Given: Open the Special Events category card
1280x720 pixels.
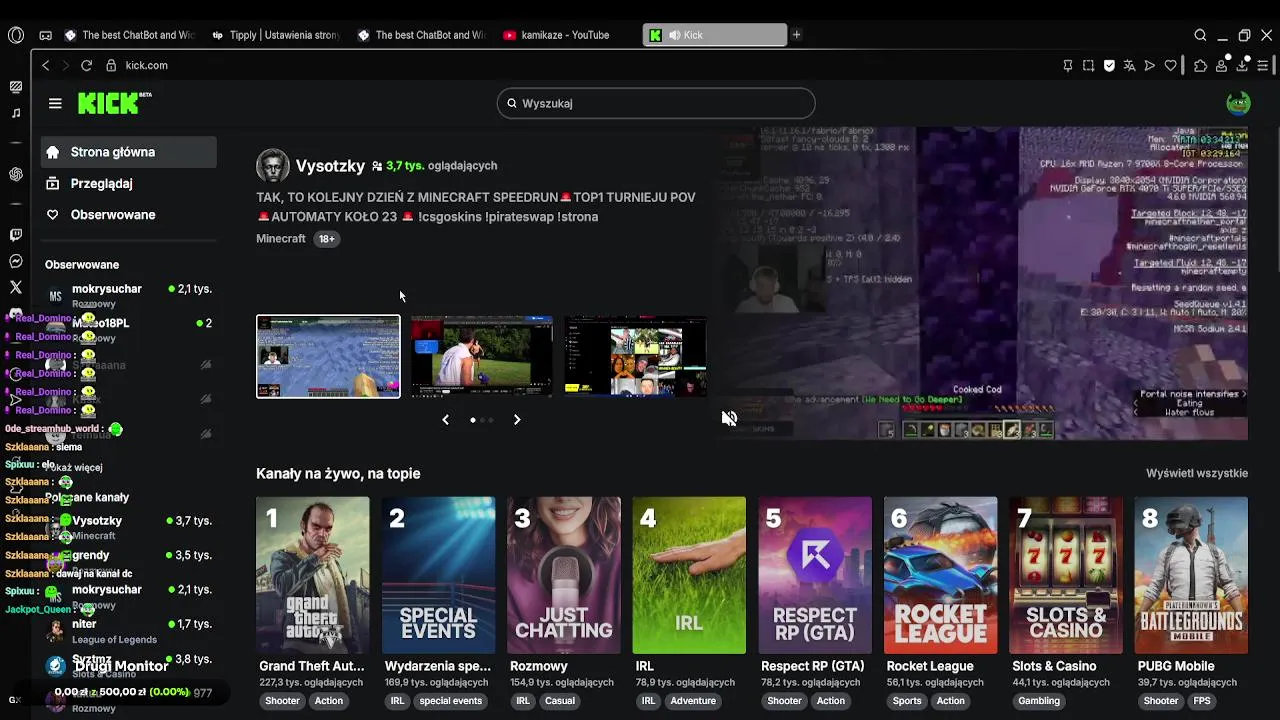Looking at the screenshot, I should click(x=438, y=575).
